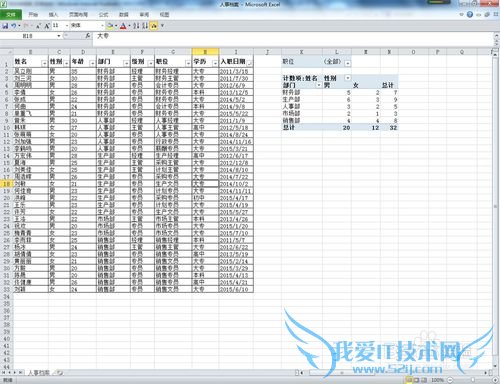This screenshot has height=384, width=500.
Task: Open the pivot 职位 (全部) filter dropdown
Action: [x=348, y=63]
